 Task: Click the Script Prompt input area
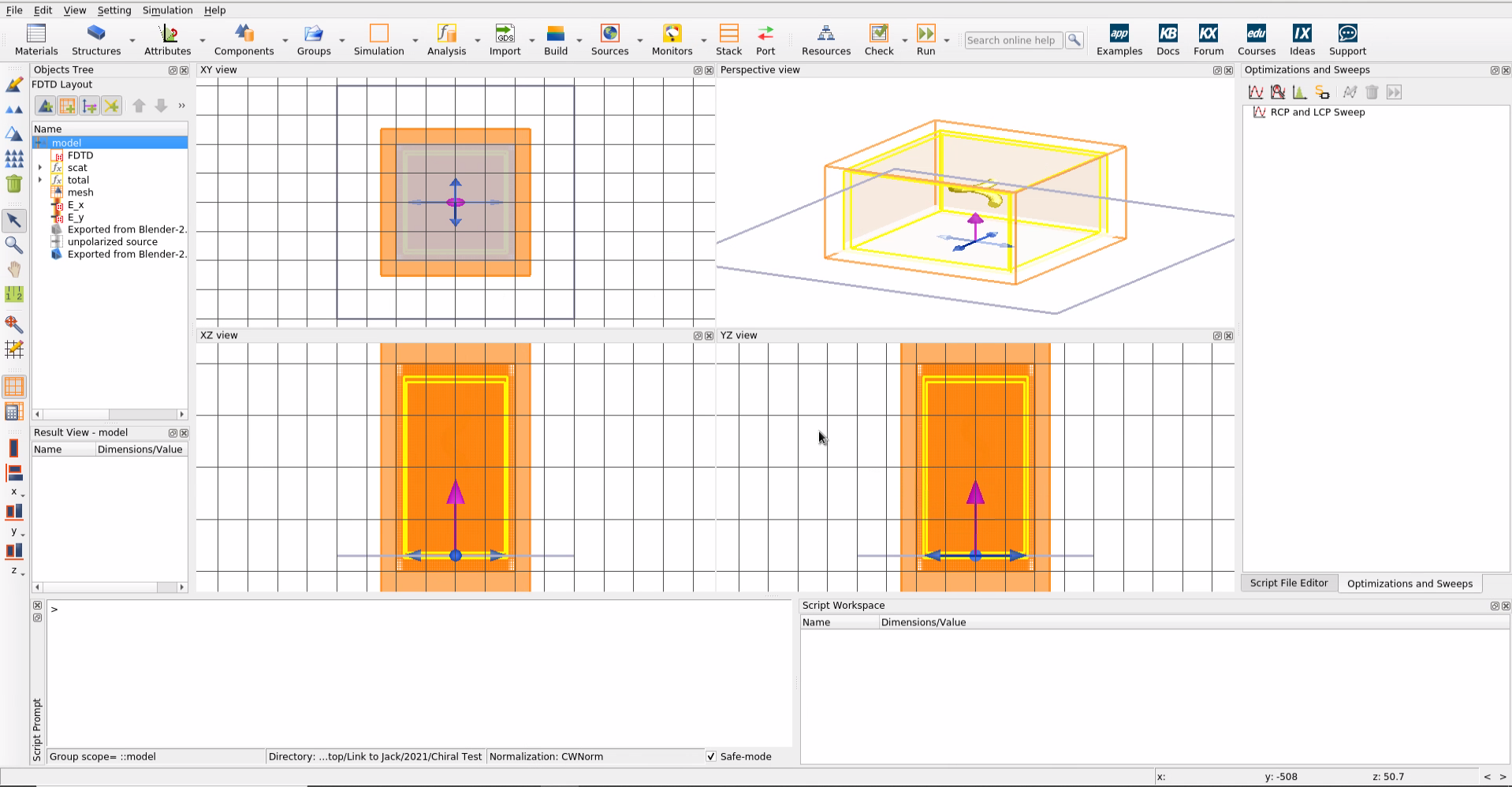point(419,673)
